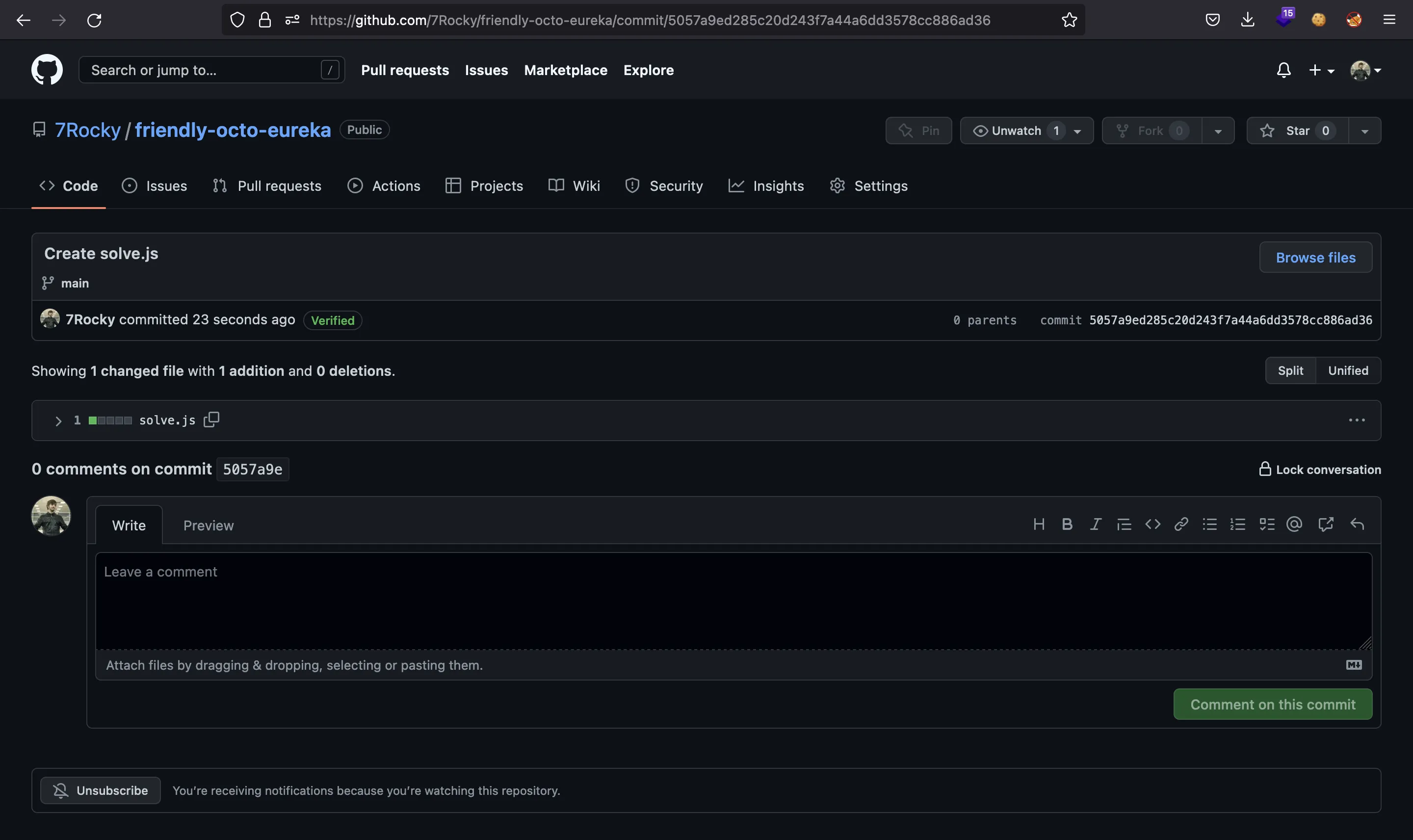Open the Star lists dropdown arrow
The width and height of the screenshot is (1413, 840).
click(1364, 131)
